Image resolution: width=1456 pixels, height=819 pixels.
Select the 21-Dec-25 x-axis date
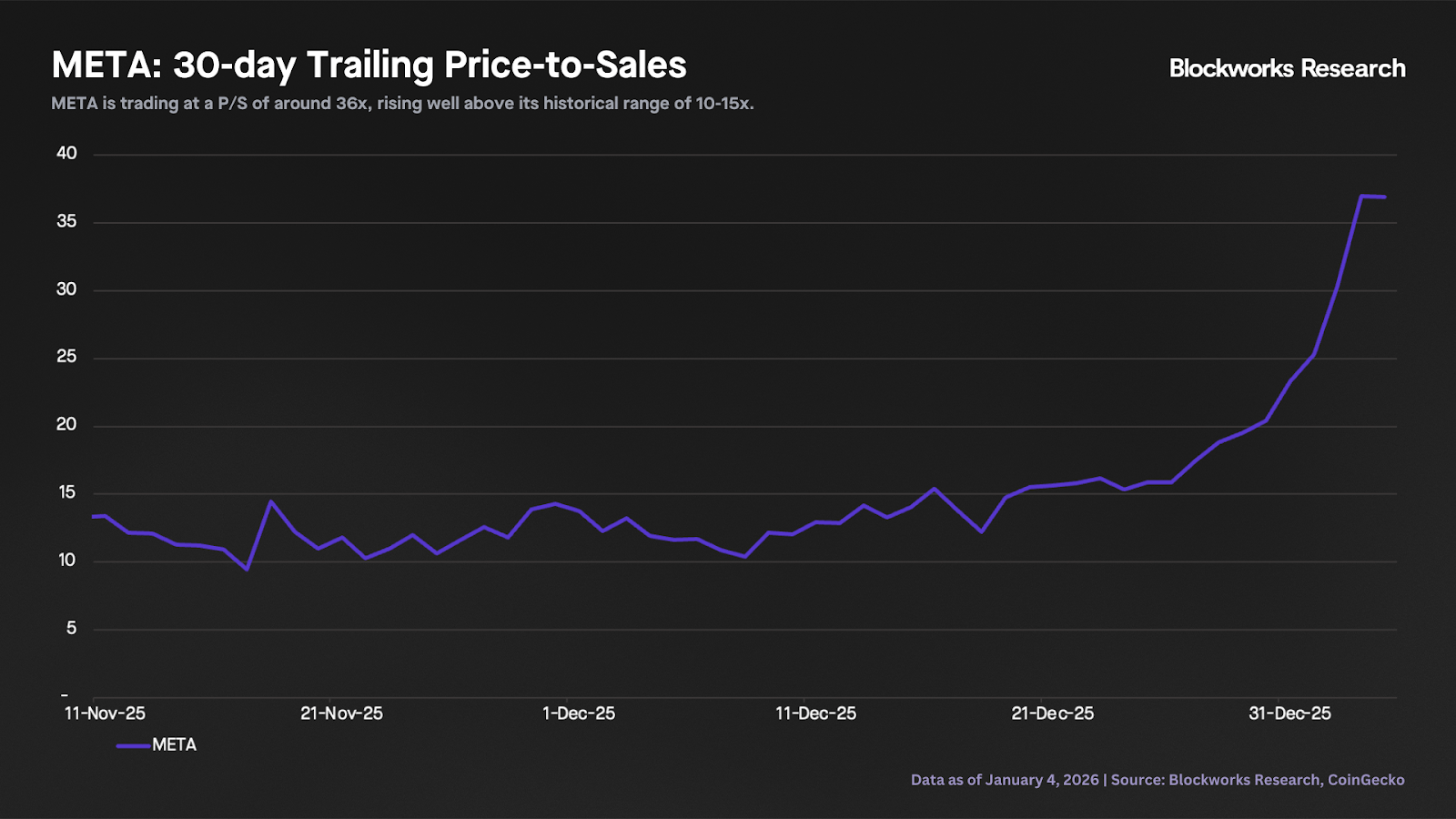[x=1053, y=713]
